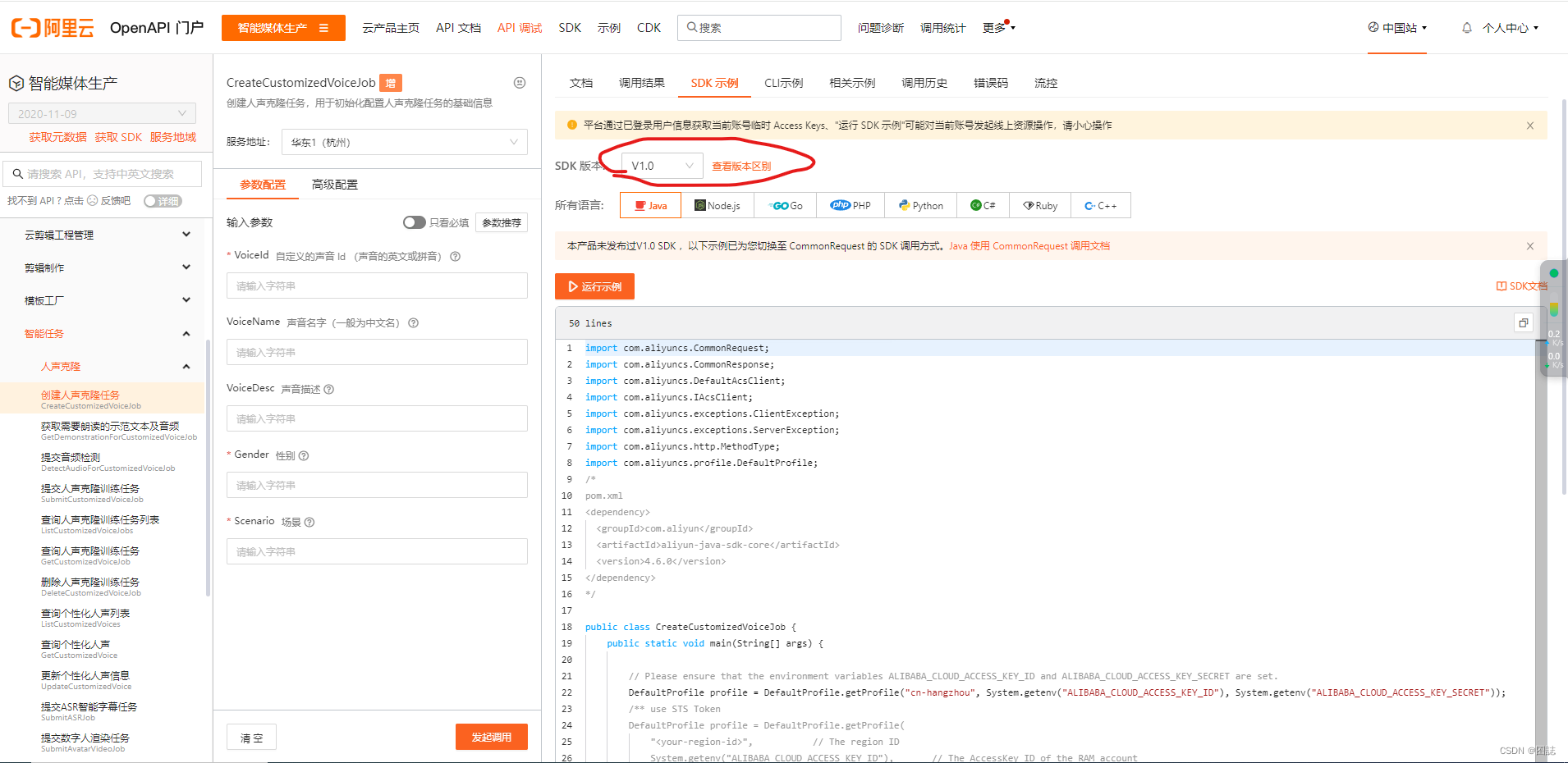Screen dimensions: 1568x763
Task: Select the C# language option
Action: tap(983, 205)
